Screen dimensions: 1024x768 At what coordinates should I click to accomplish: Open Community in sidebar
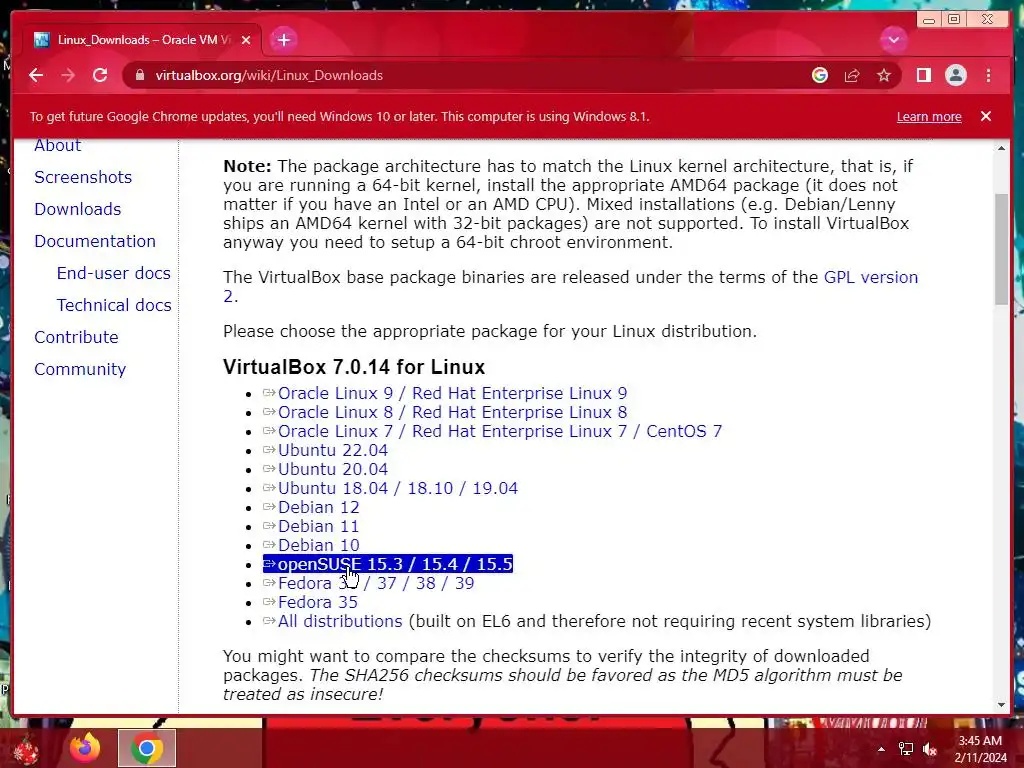[80, 369]
